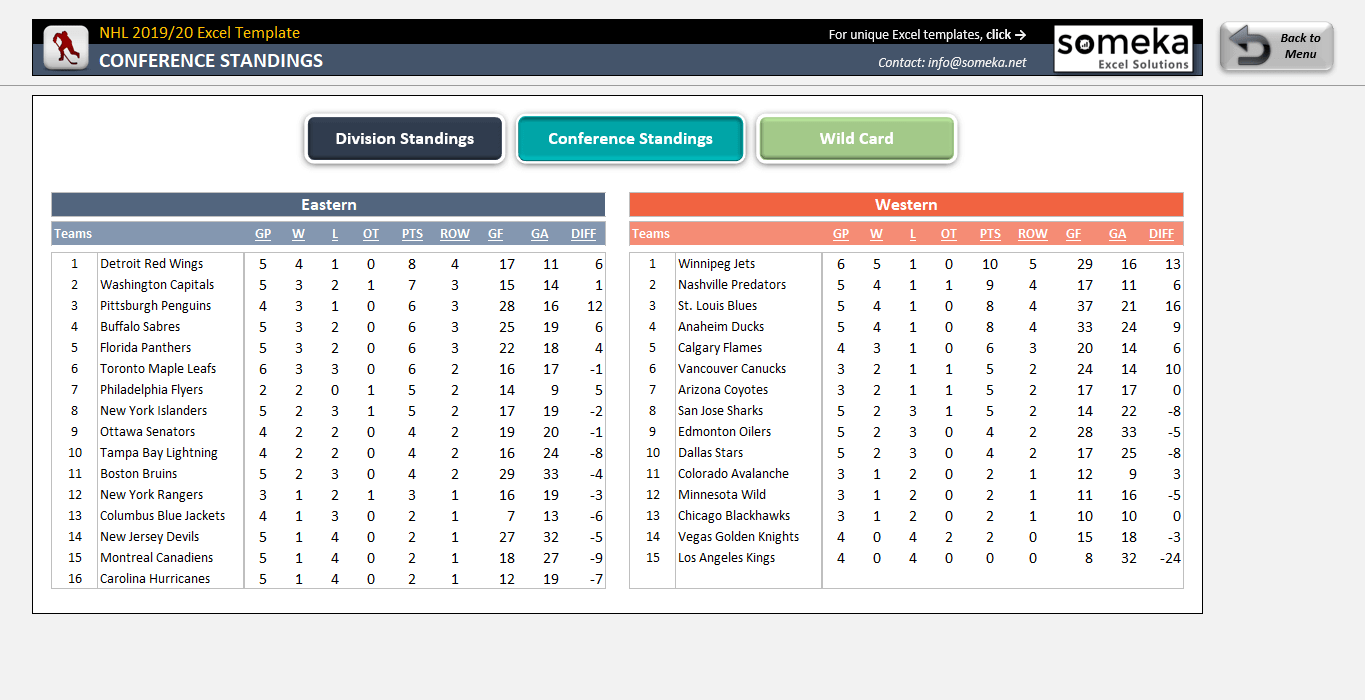Select the New York Rangers team name
This screenshot has width=1365, height=700.
152,495
